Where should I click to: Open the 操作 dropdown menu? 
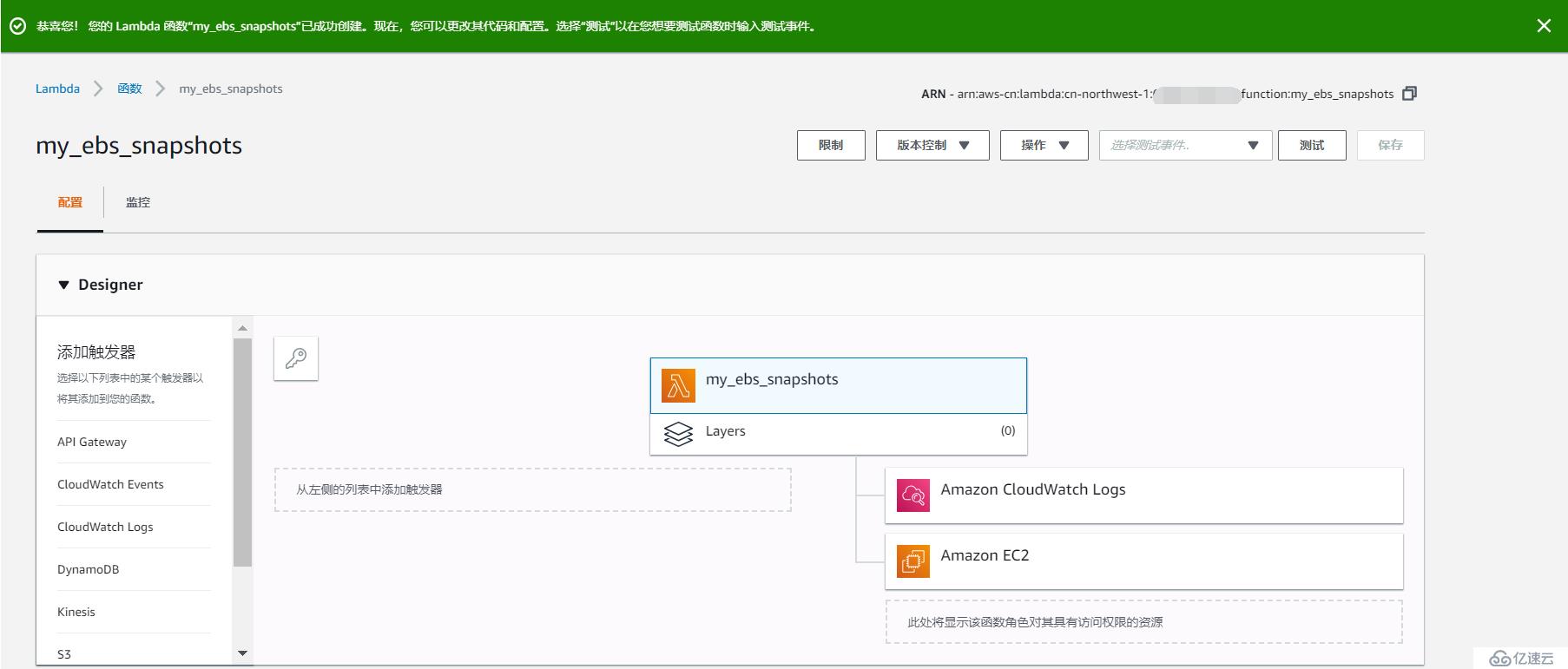[x=1044, y=145]
